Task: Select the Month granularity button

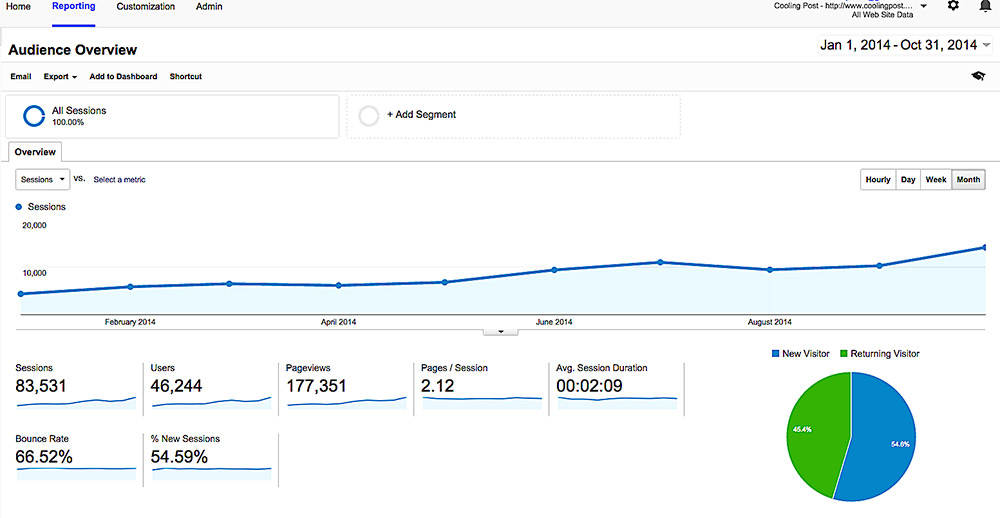Action: [x=968, y=180]
